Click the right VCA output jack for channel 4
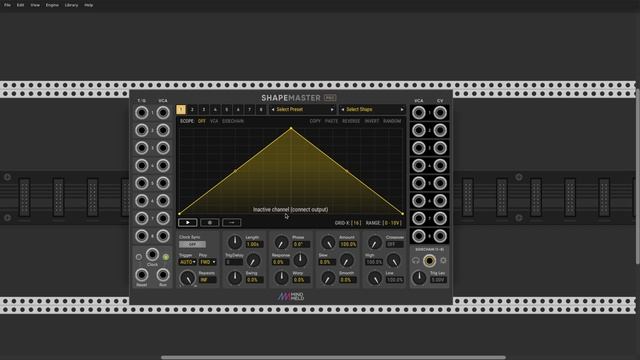 418,165
